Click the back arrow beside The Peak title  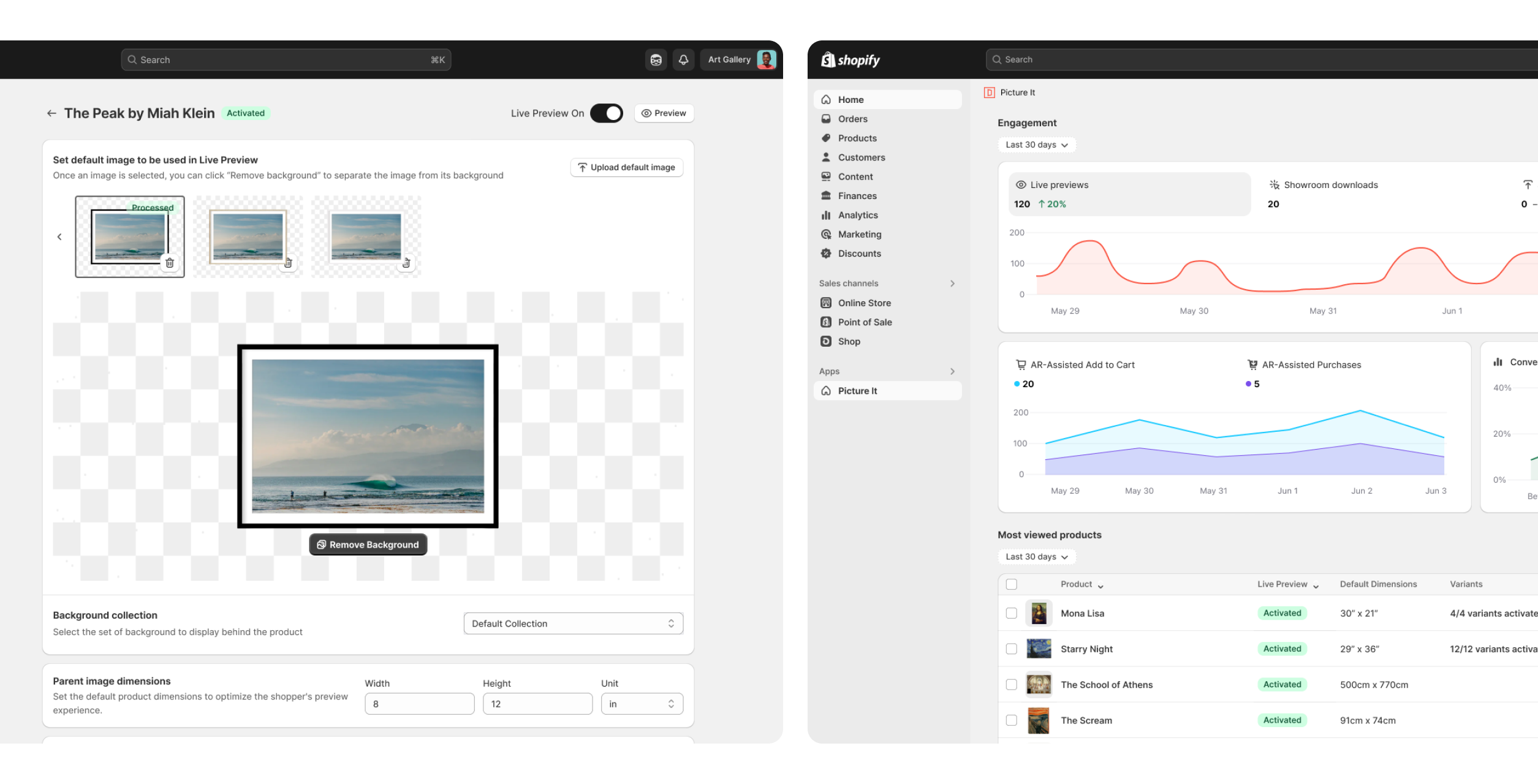(51, 113)
